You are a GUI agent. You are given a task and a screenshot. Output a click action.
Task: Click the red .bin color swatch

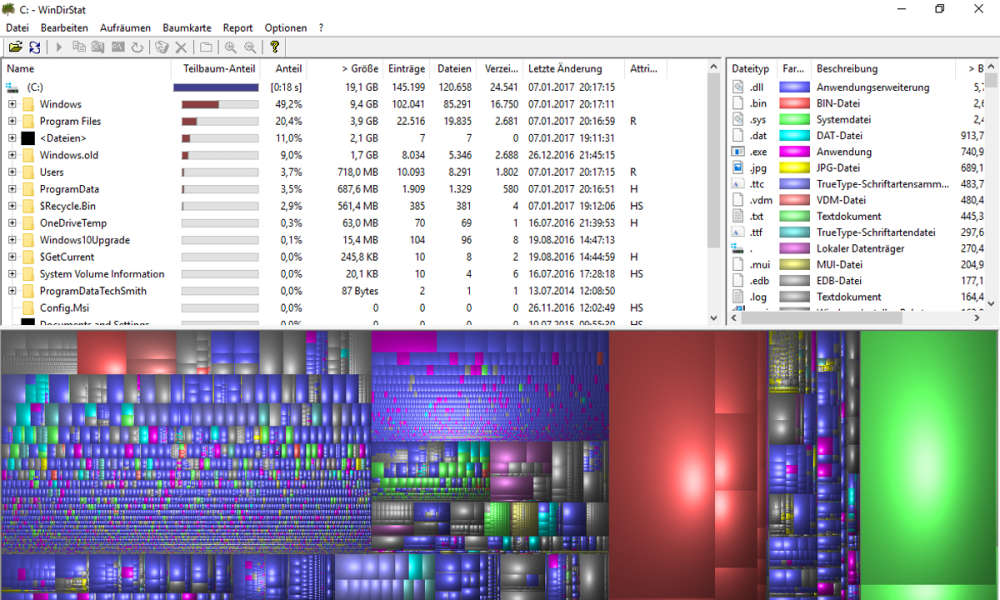pyautogui.click(x=795, y=103)
